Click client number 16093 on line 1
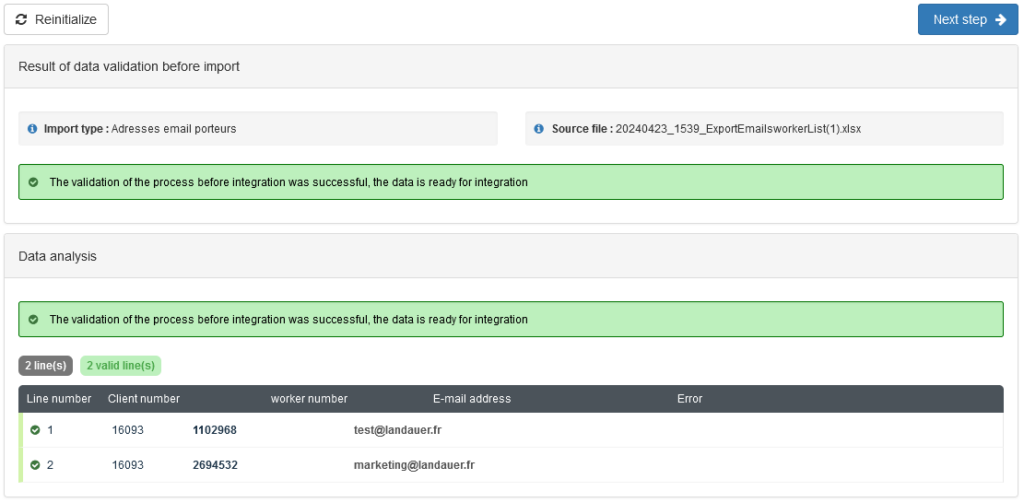Image resolution: width=1024 pixels, height=503 pixels. [128, 430]
